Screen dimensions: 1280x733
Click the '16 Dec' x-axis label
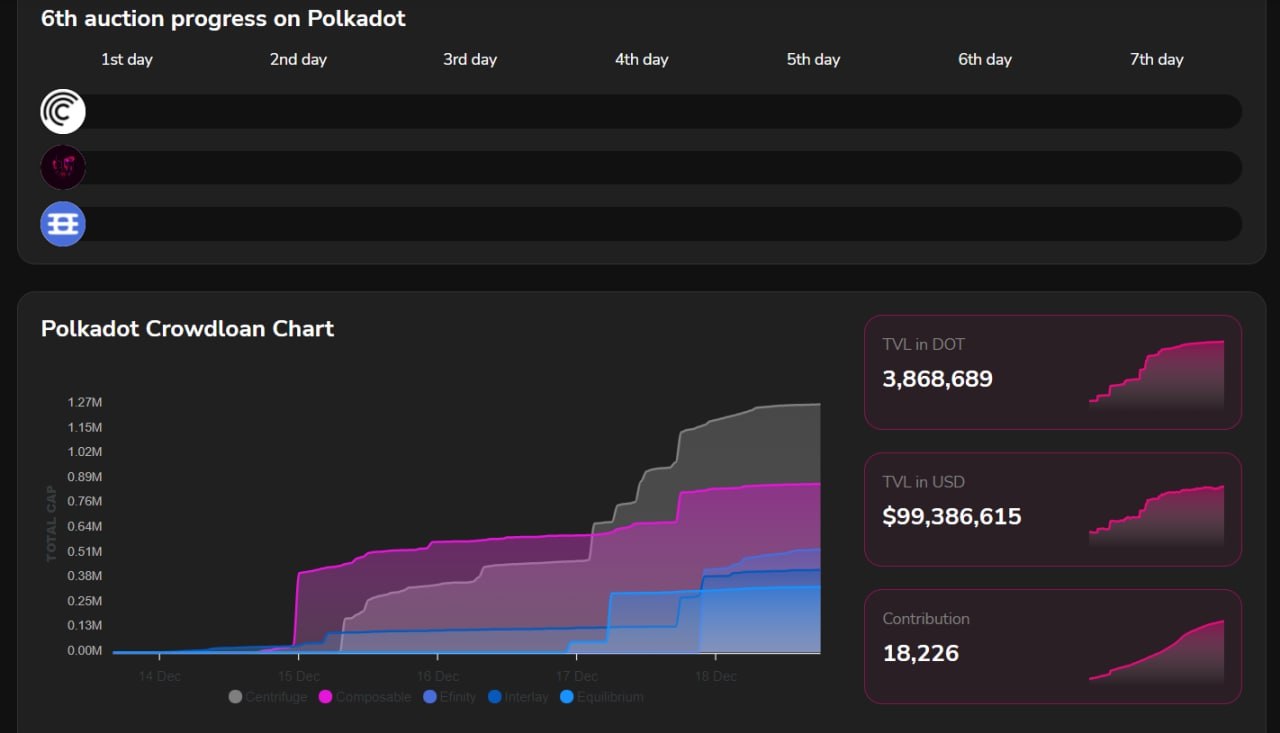tap(438, 676)
